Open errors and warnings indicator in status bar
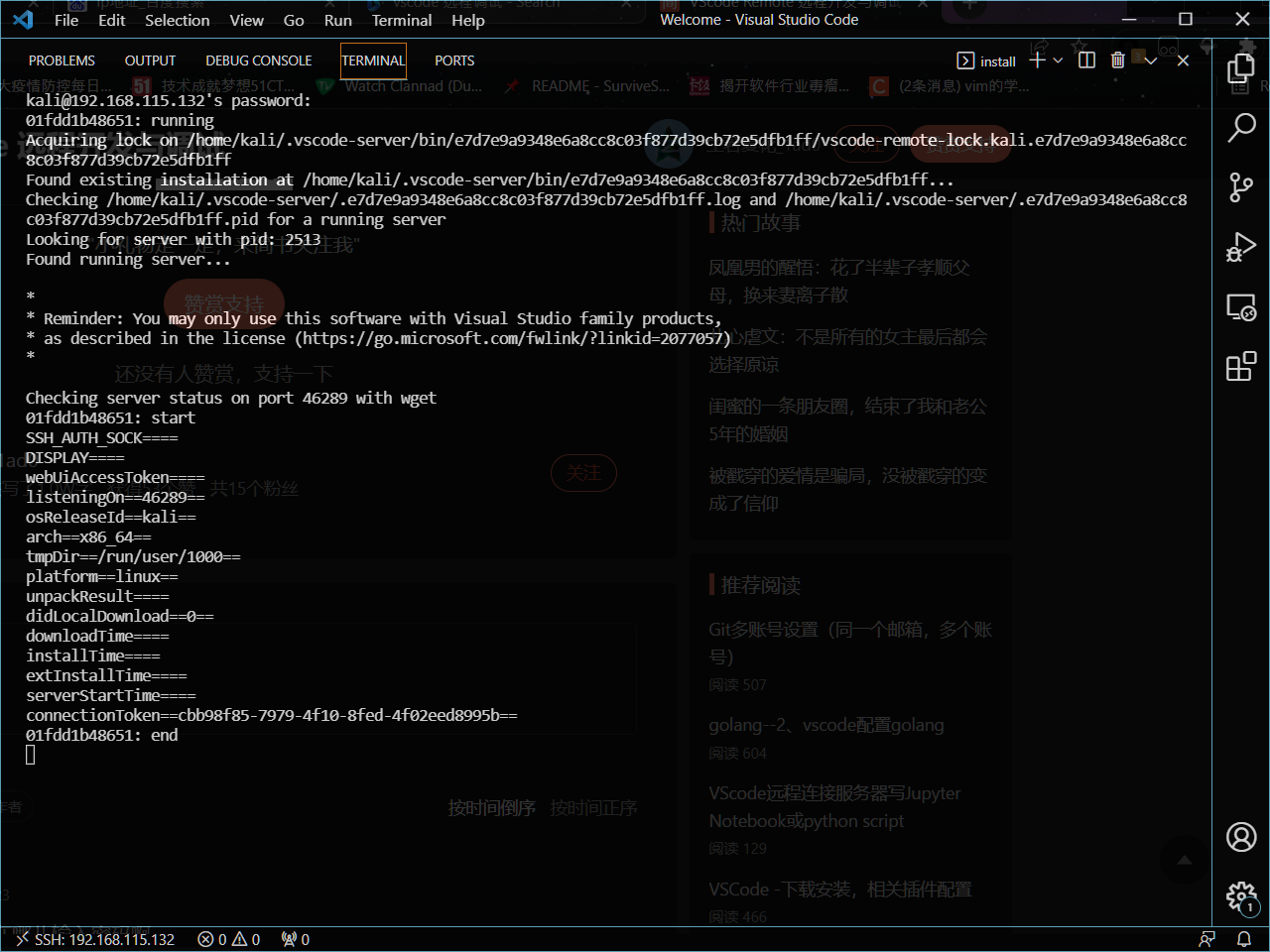This screenshot has width=1270, height=952. 229,939
